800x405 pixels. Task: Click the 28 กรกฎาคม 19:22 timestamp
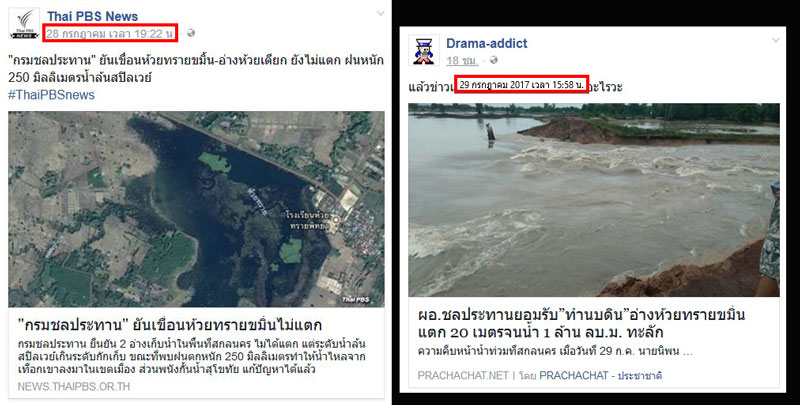pos(110,34)
